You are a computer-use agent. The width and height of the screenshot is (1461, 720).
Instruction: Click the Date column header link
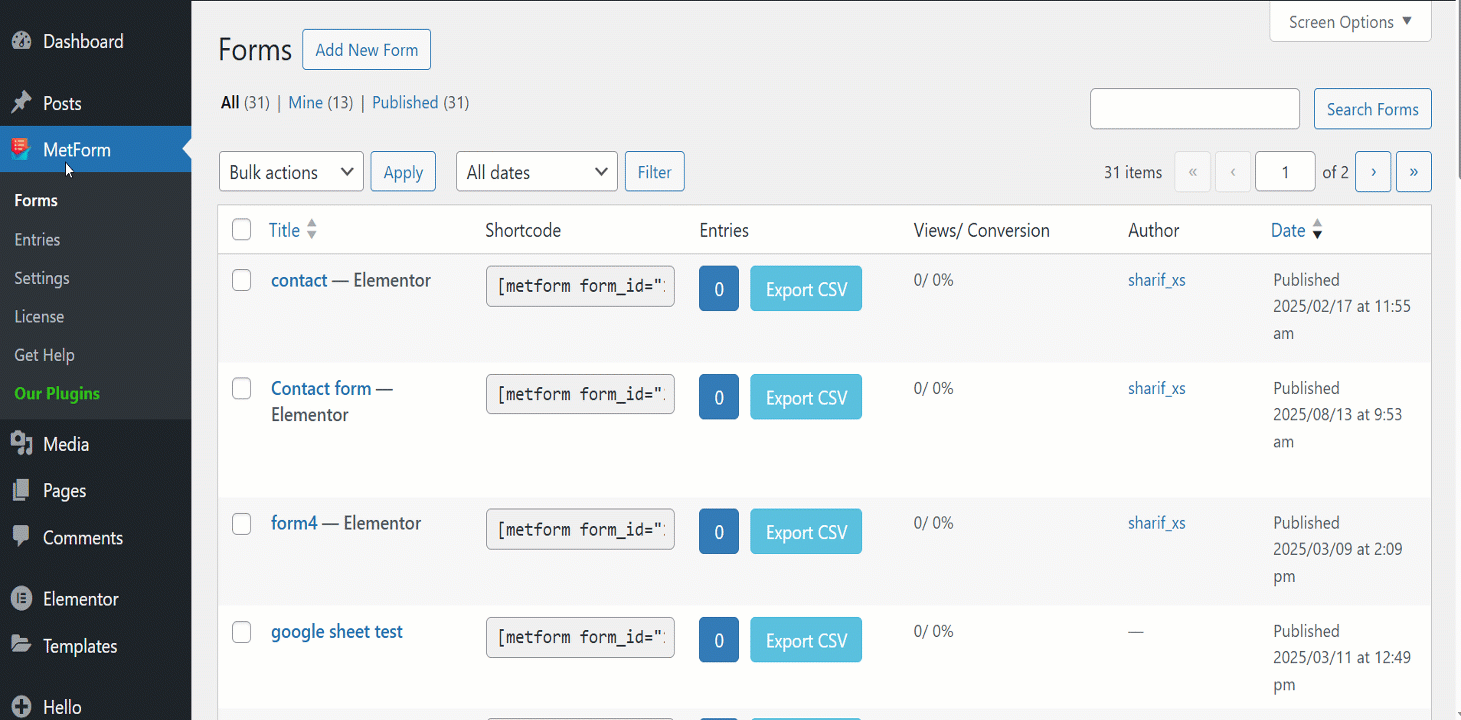click(x=1288, y=230)
